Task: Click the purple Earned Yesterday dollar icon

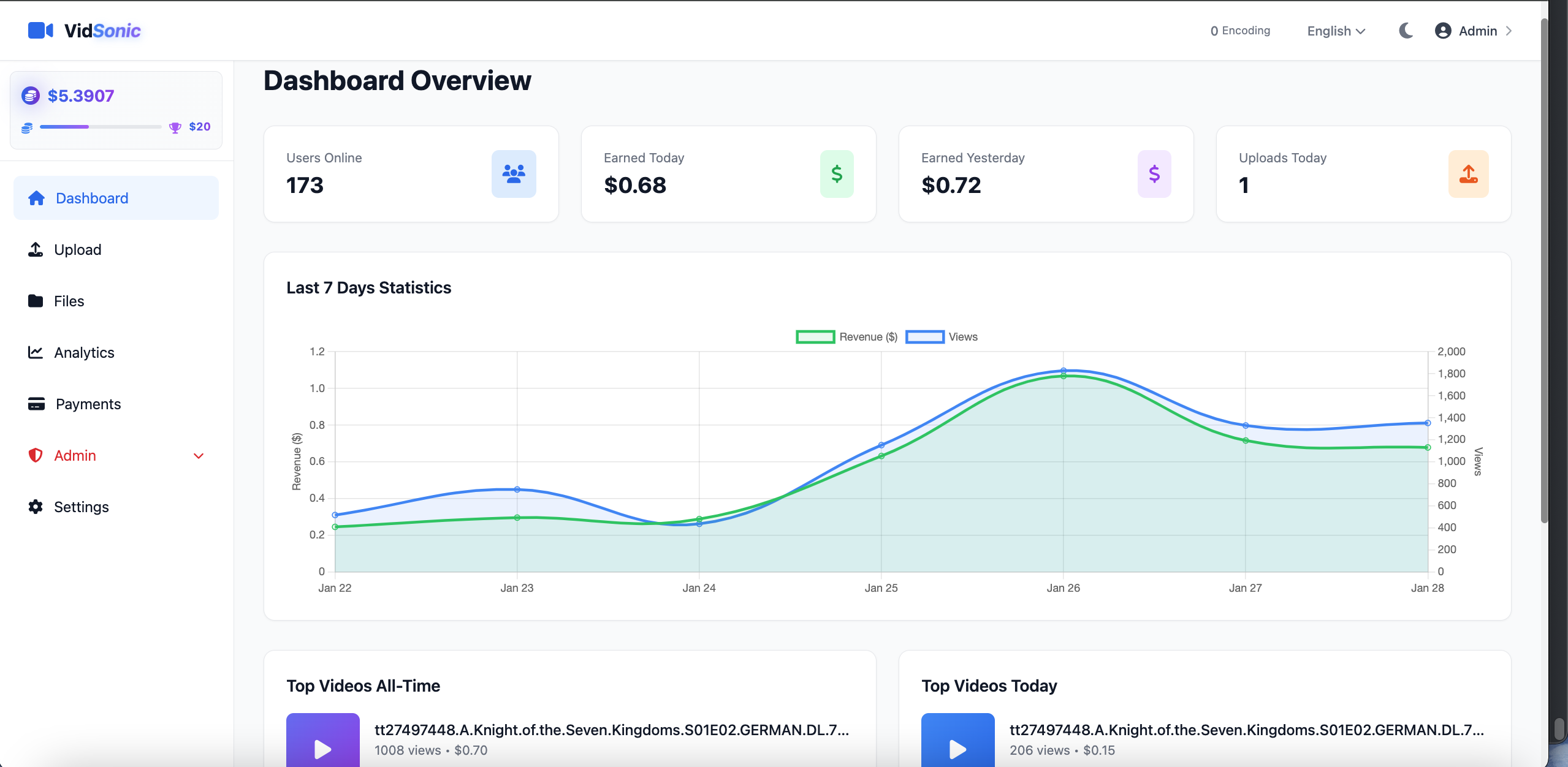Action: (x=1154, y=174)
